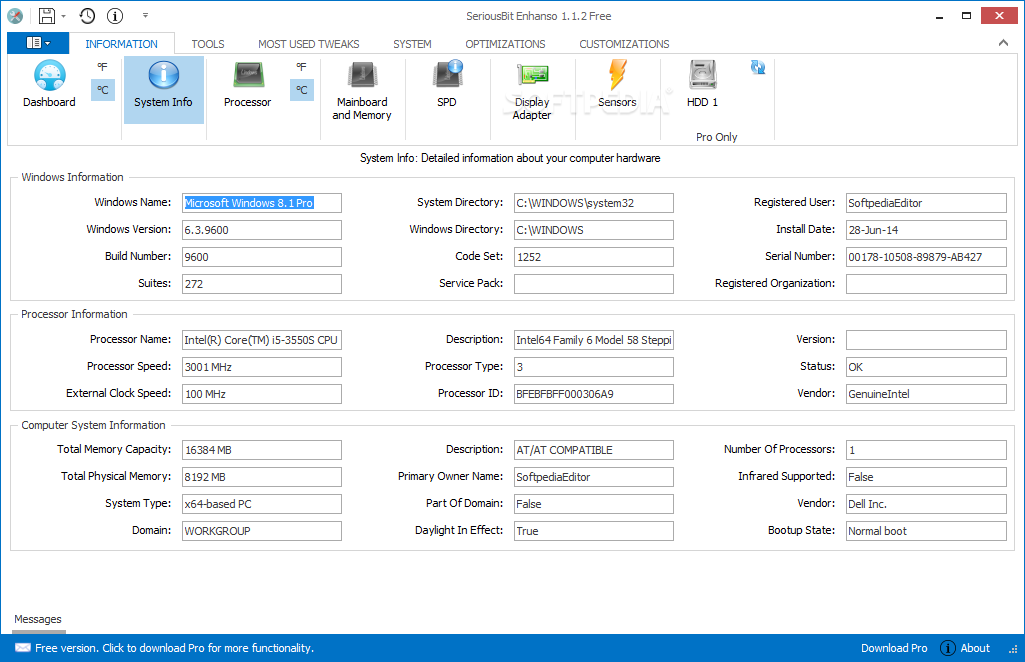Click the Dell Inc. vendor field
The width and height of the screenshot is (1025, 662).
pyautogui.click(x=926, y=504)
